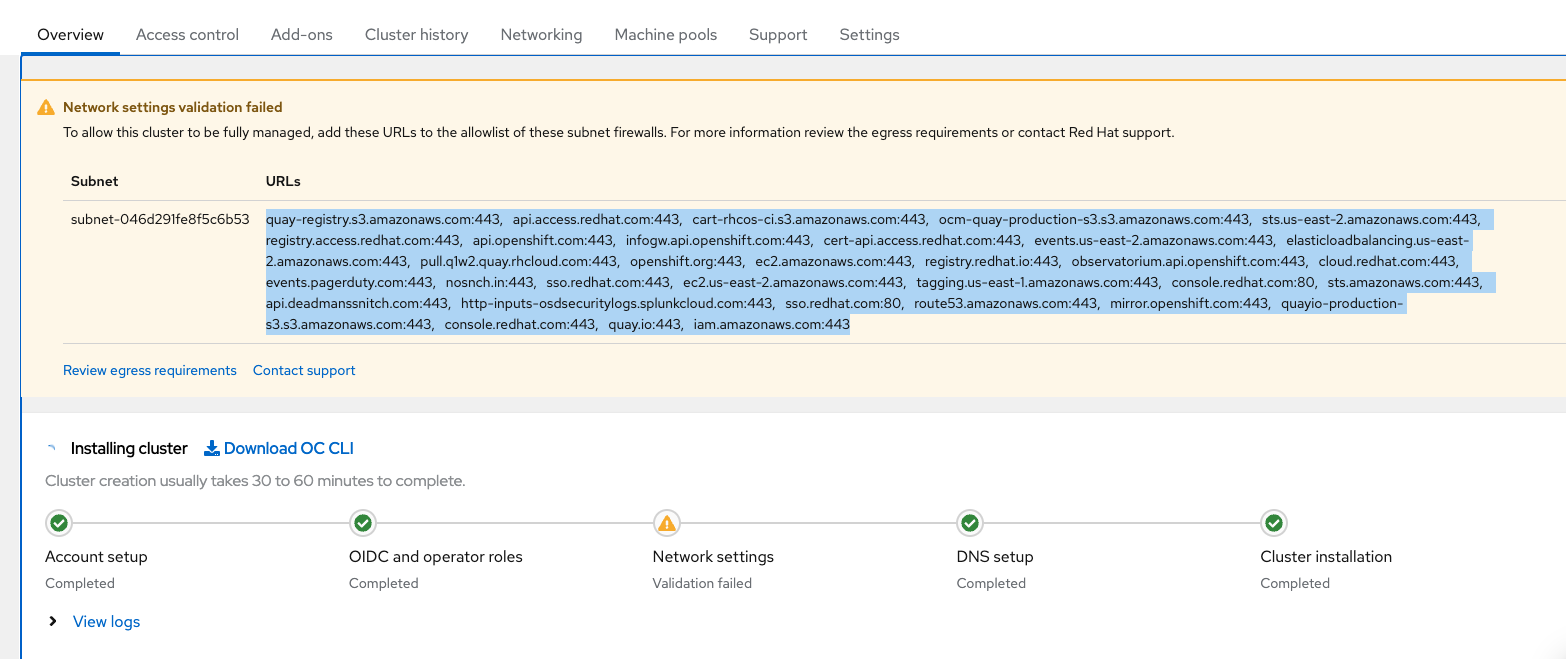This screenshot has width=1566, height=659.
Task: Click the Installing cluster spinner icon
Action: click(x=52, y=449)
